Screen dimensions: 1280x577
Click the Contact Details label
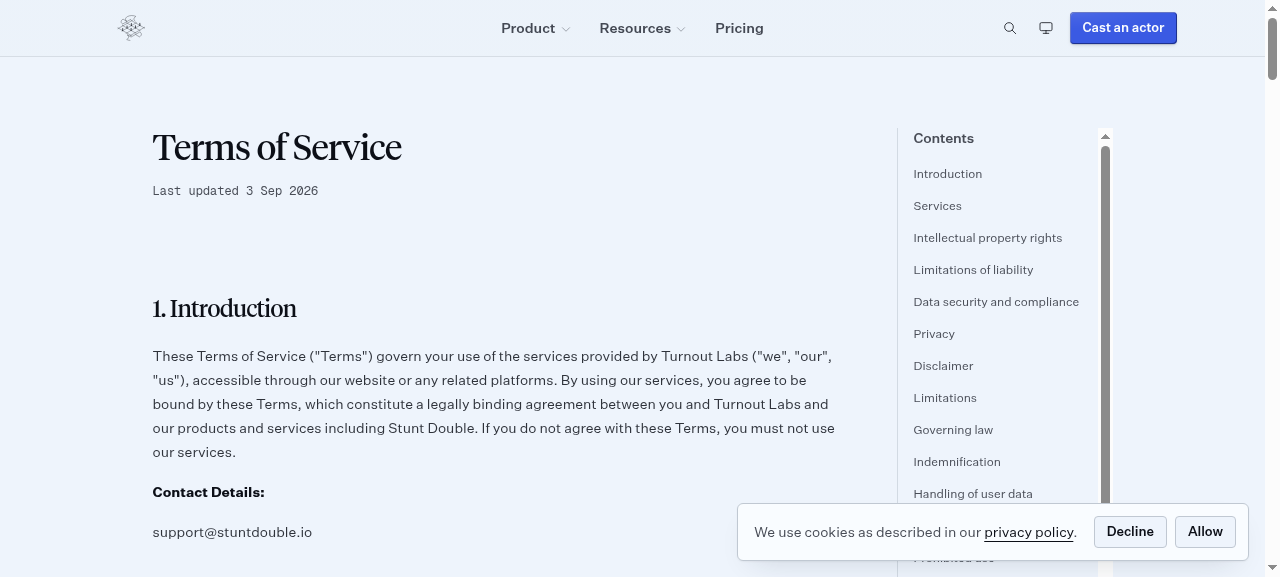pos(208,492)
